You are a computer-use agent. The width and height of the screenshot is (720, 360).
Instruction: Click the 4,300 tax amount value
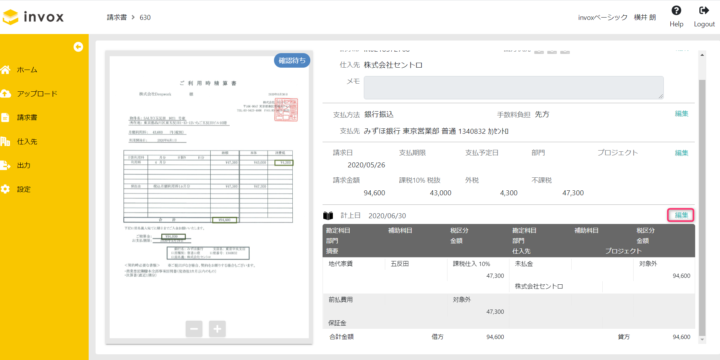[x=509, y=193]
